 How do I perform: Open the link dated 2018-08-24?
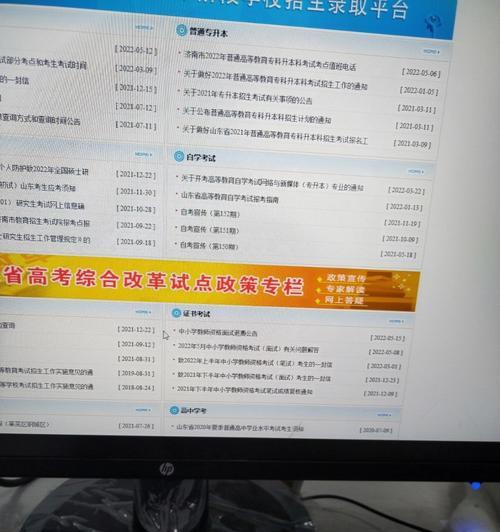coord(46,386)
